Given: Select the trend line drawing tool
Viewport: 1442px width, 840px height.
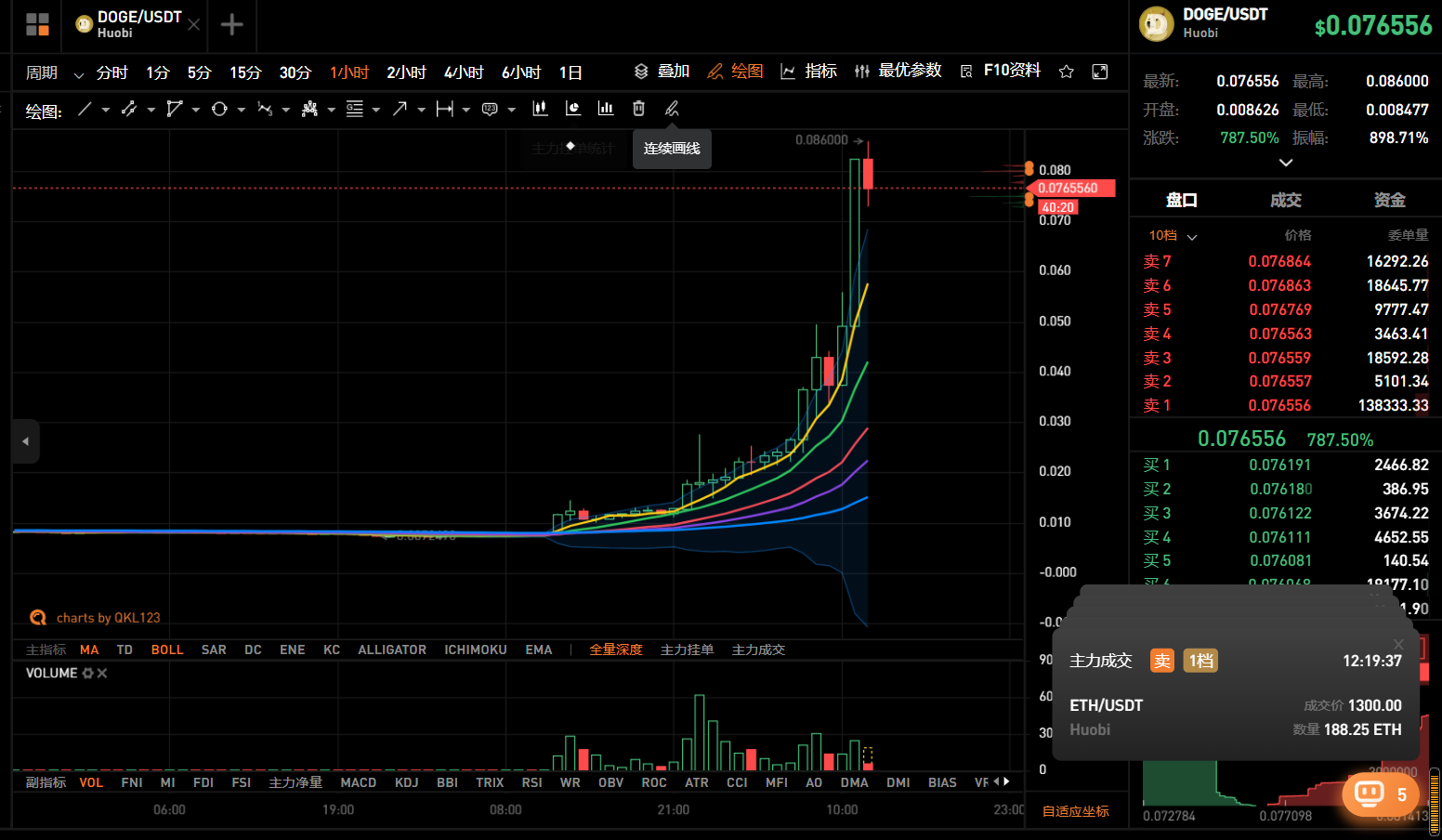Looking at the screenshot, I should [85, 110].
